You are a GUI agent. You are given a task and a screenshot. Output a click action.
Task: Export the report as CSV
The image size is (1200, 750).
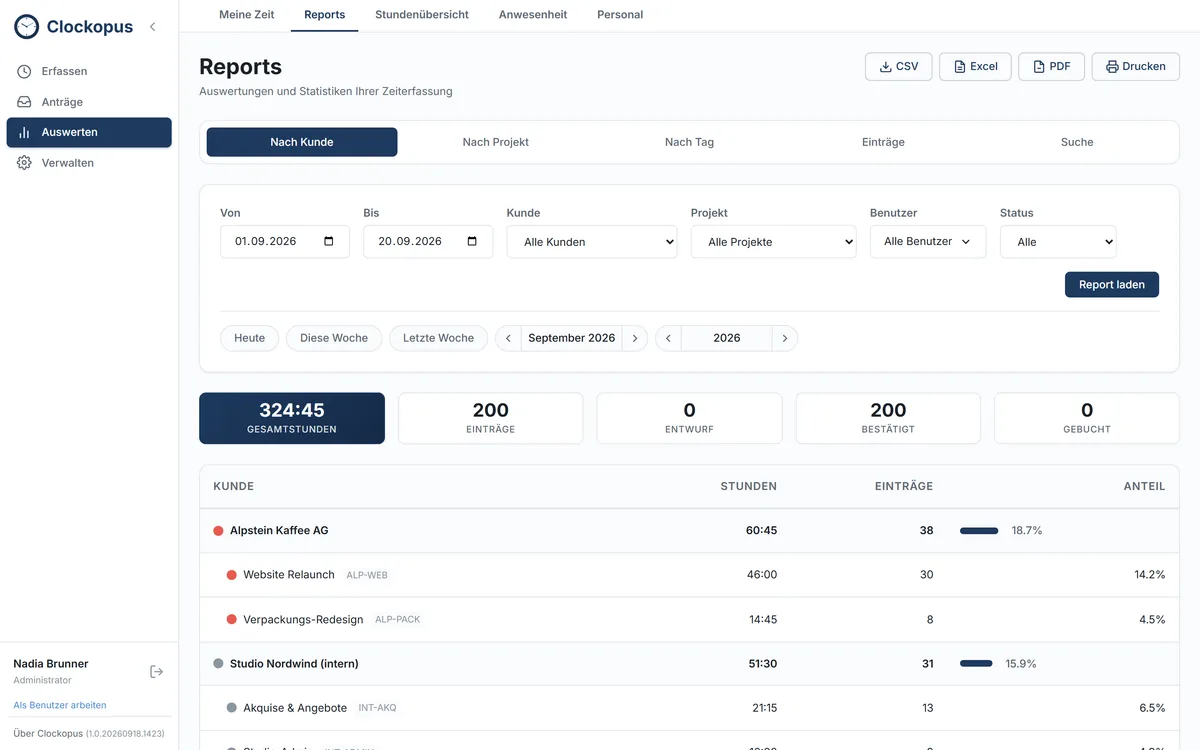(x=898, y=67)
